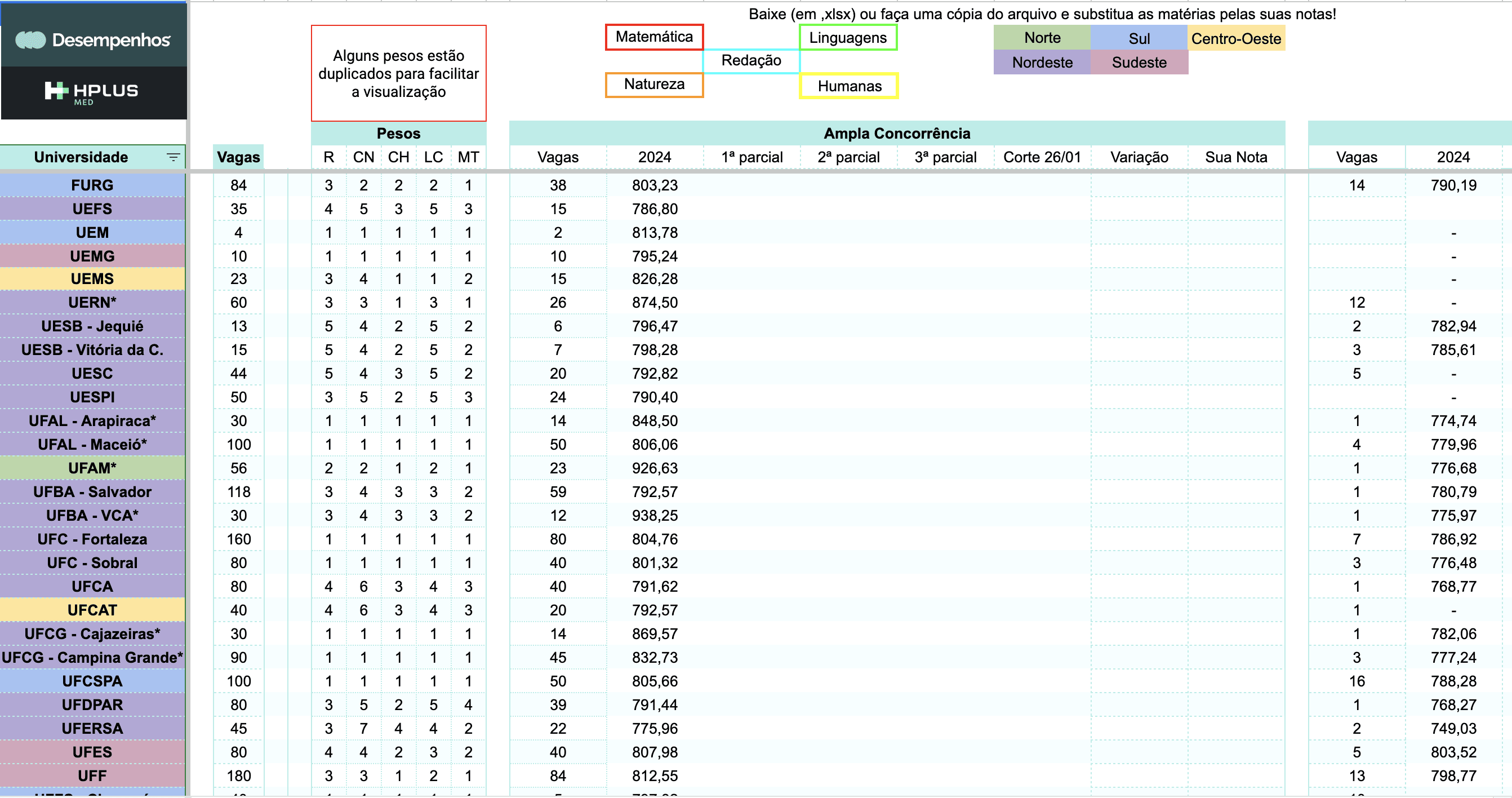This screenshot has width=1512, height=798.
Task: Select the UFAM* university cell
Action: pos(92,468)
